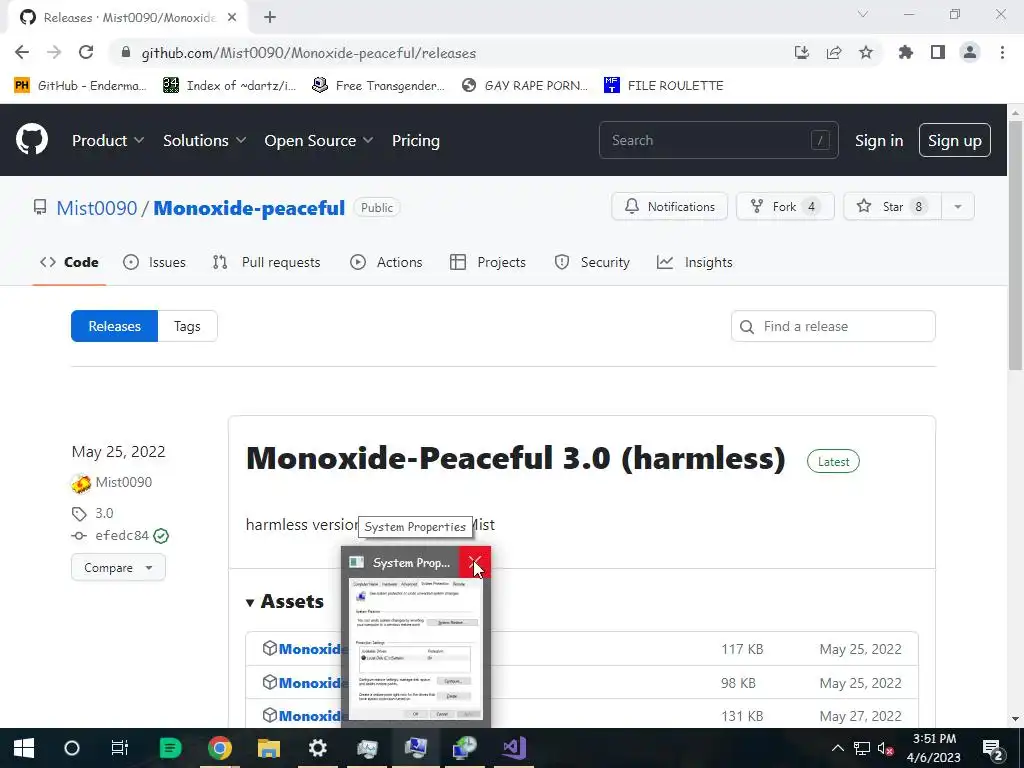Viewport: 1024px width, 768px height.
Task: Focus the GitHub Search field
Action: coord(718,140)
